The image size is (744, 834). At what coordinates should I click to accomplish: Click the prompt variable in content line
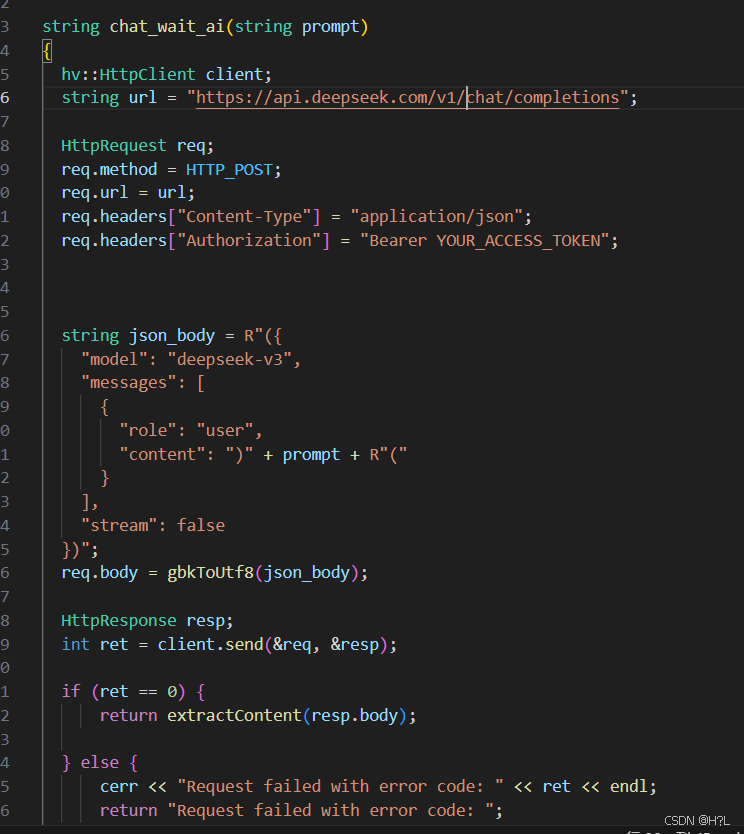311,455
